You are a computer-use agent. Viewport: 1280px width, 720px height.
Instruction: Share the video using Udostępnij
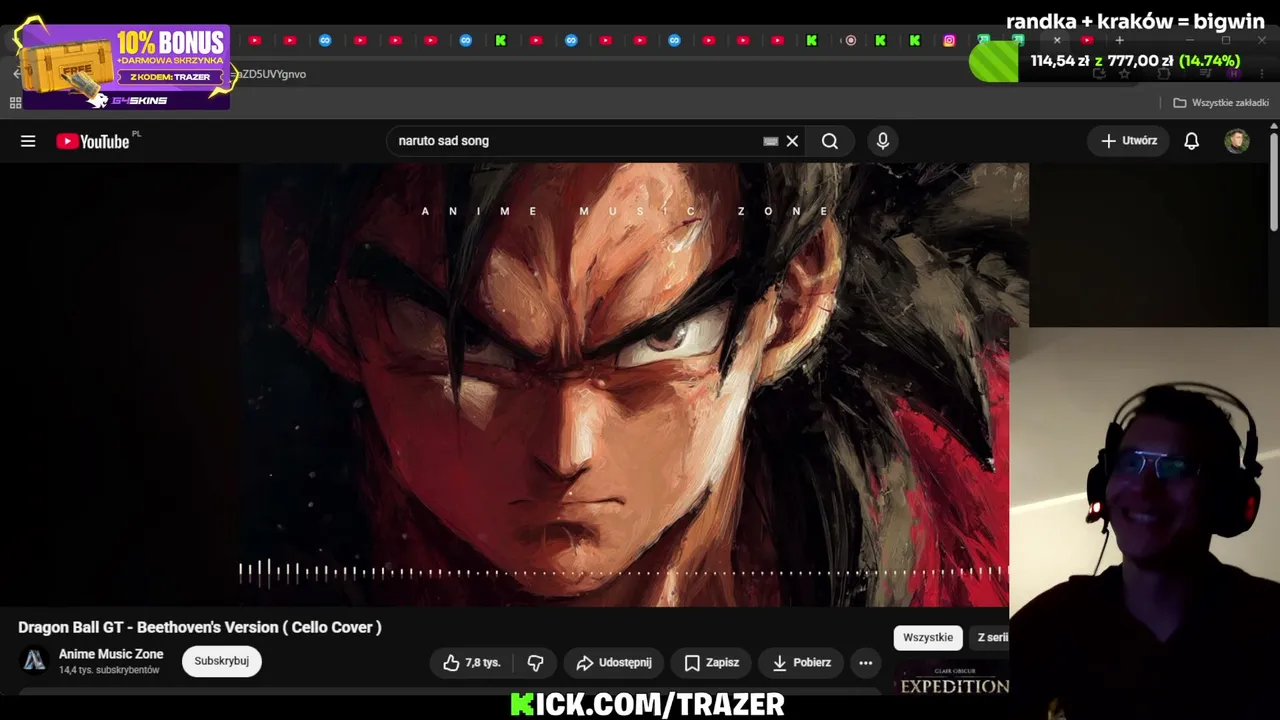[x=614, y=662]
